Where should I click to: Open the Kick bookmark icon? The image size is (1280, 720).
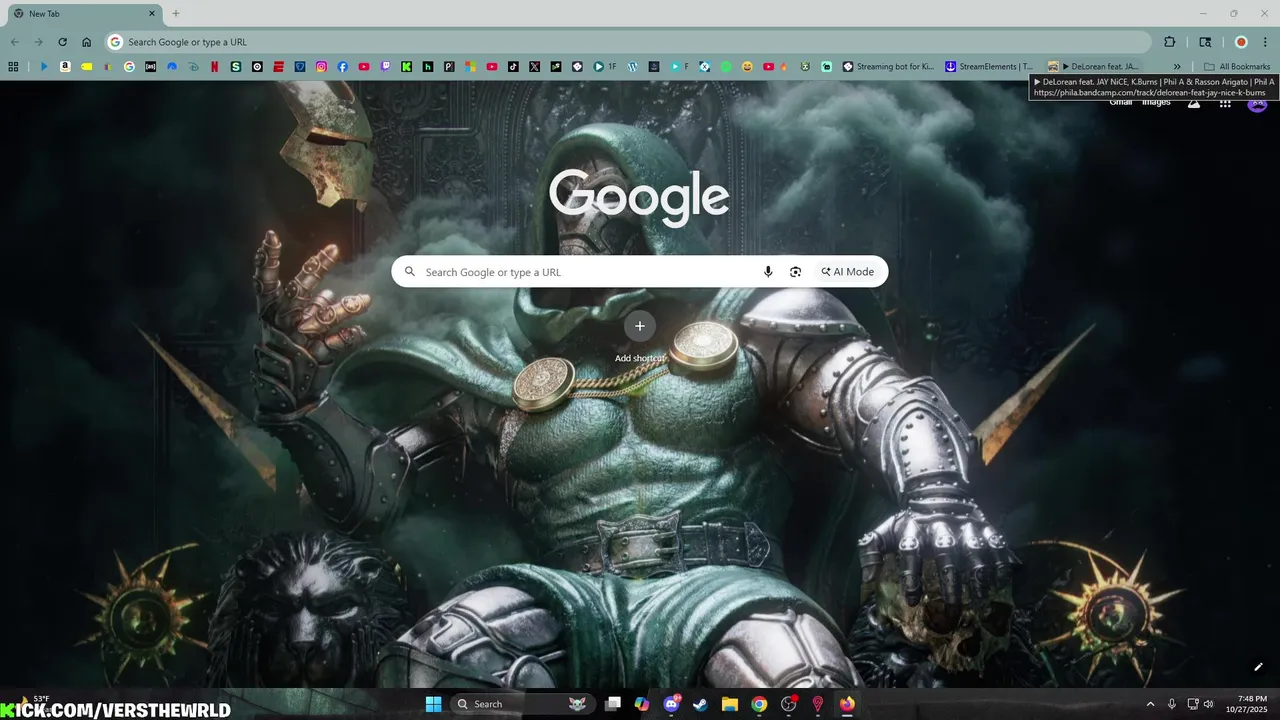407,67
